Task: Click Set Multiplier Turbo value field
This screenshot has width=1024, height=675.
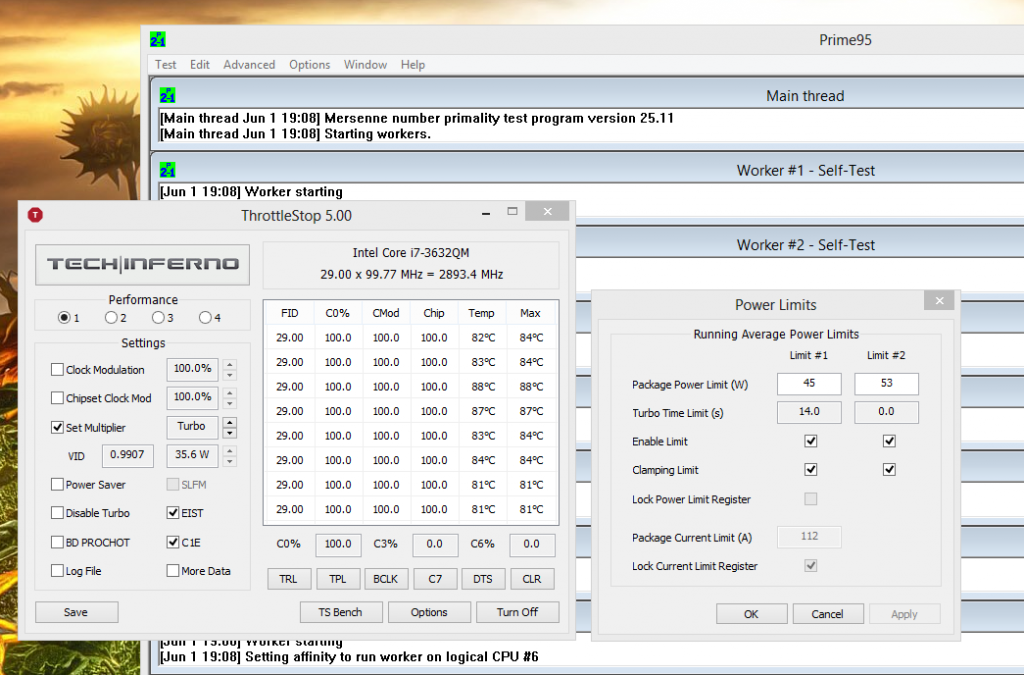Action: pyautogui.click(x=192, y=427)
